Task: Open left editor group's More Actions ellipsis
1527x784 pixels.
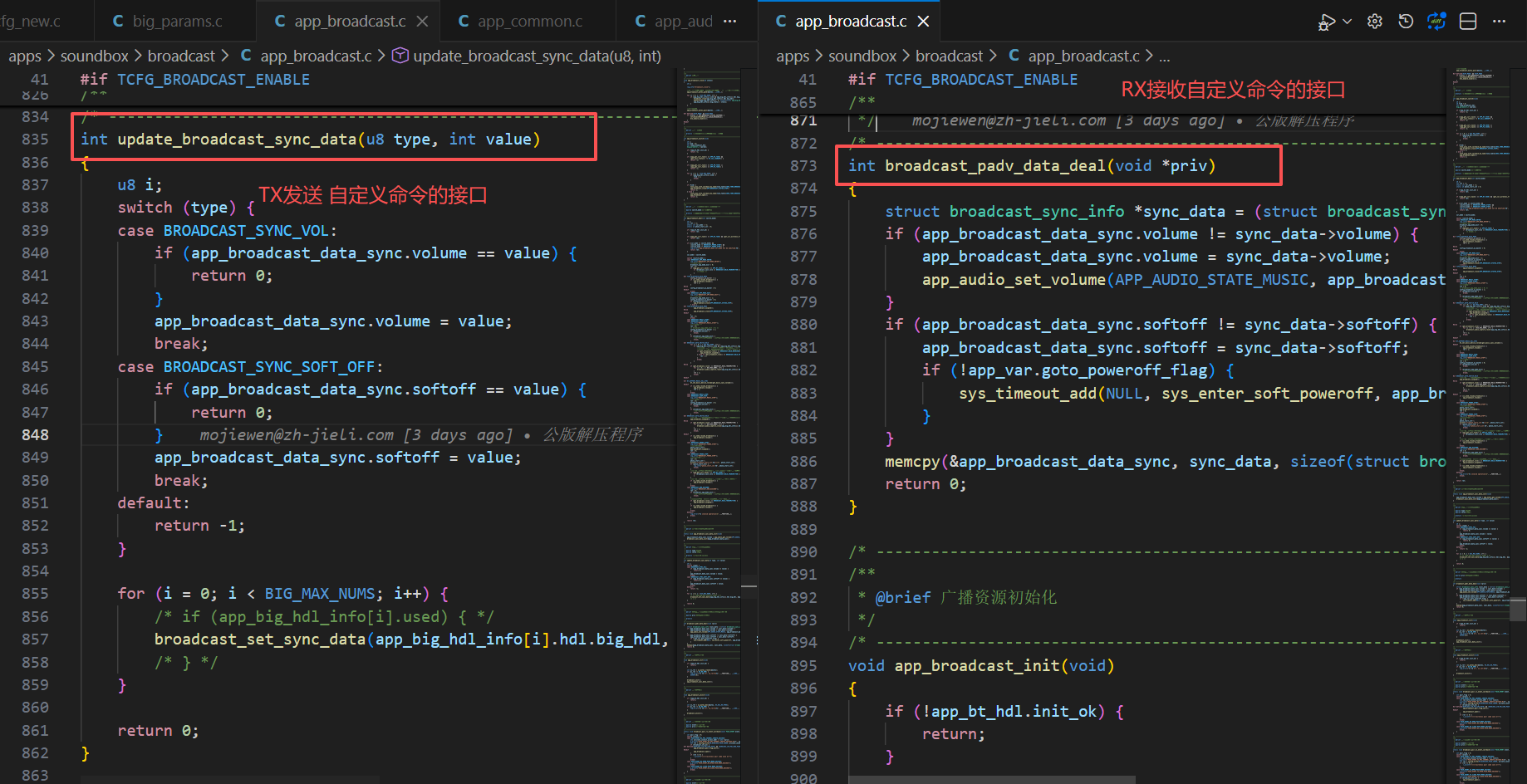Action: coord(730,22)
